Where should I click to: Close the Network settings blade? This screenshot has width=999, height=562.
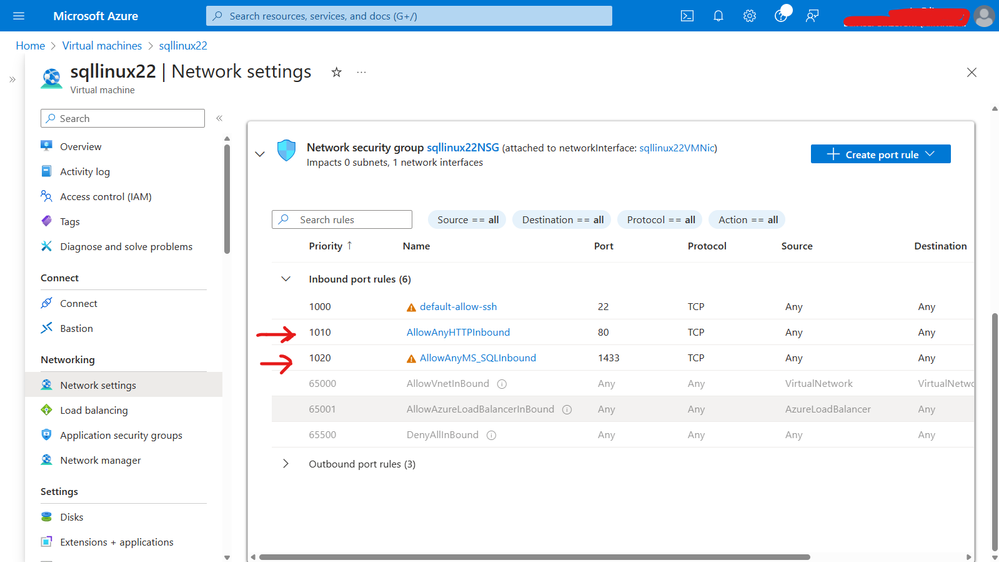pyautogui.click(x=972, y=73)
